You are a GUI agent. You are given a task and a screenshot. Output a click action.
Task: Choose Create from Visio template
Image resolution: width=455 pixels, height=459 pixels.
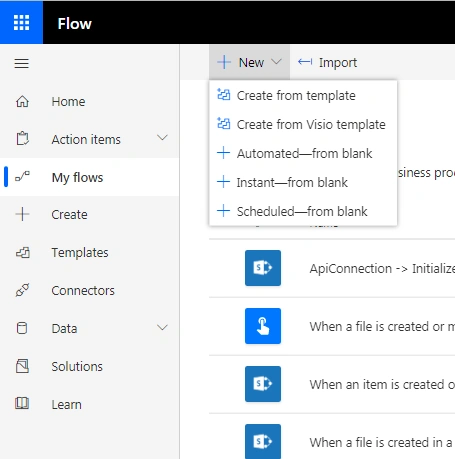(303, 124)
